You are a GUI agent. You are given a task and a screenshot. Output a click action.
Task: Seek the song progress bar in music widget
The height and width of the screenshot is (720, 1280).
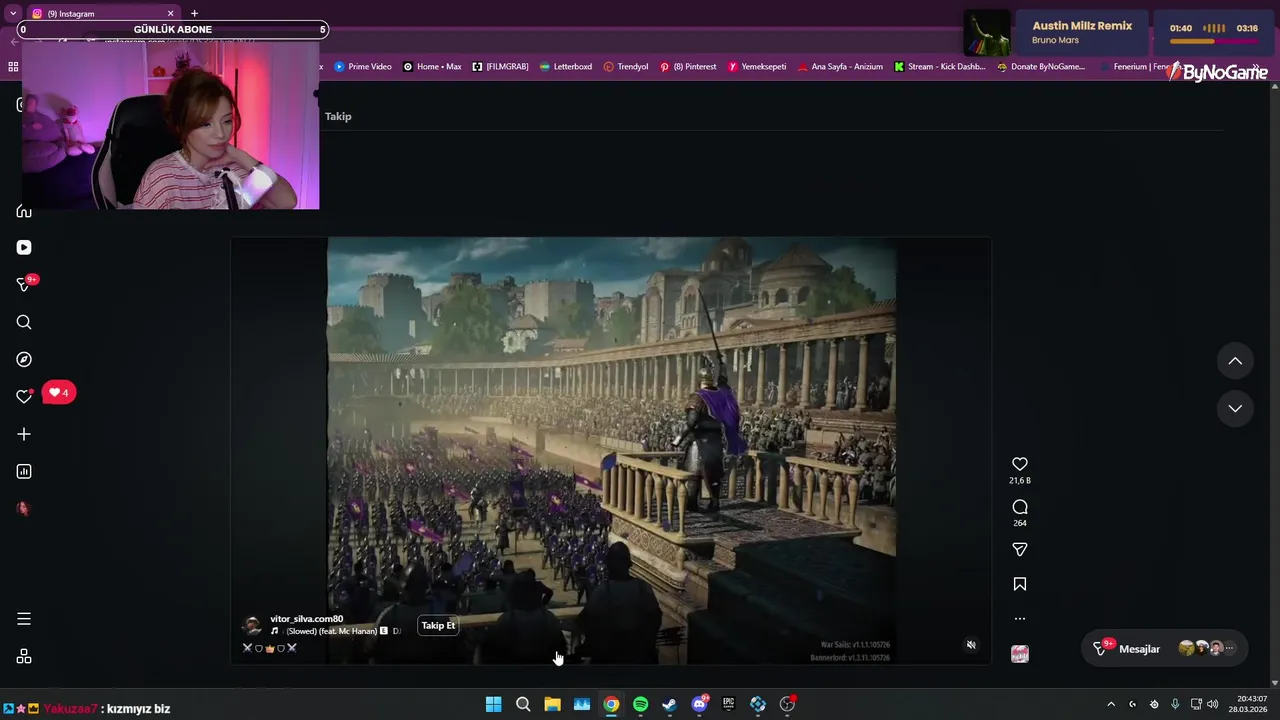pyautogui.click(x=1213, y=41)
